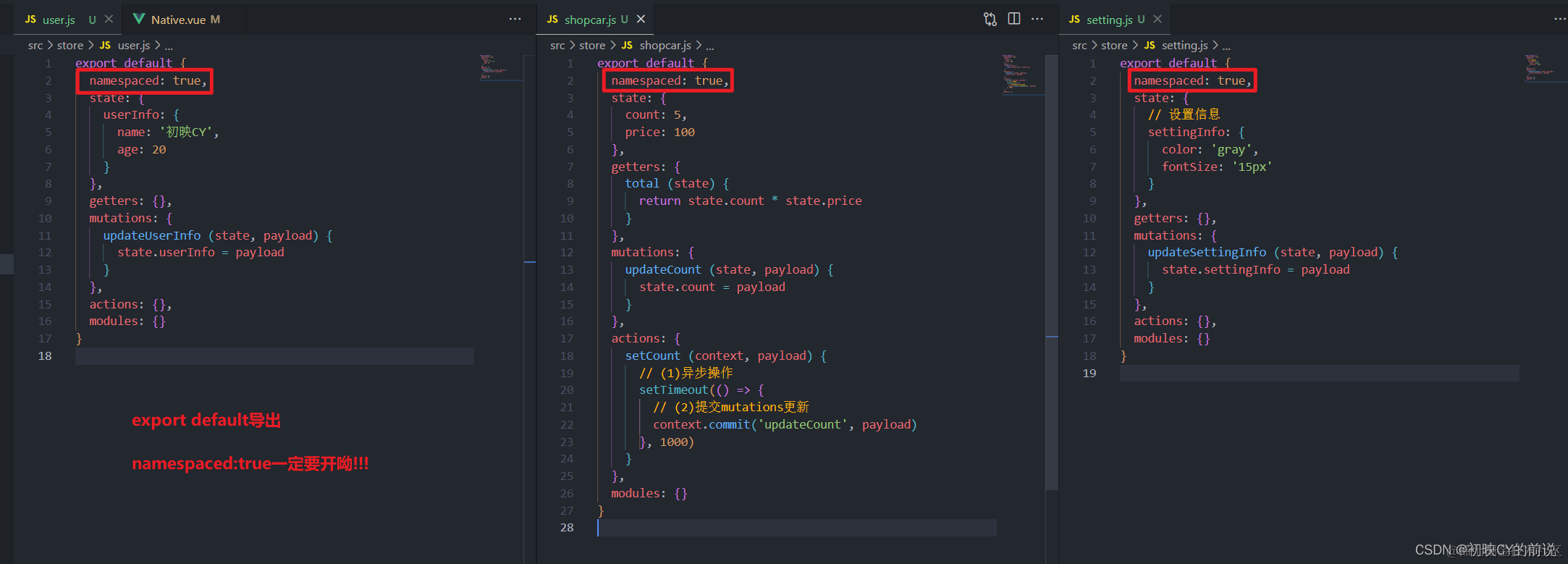Click 'price: 100' line in shopcar.js
This screenshot has height=564, width=1568.
click(660, 132)
